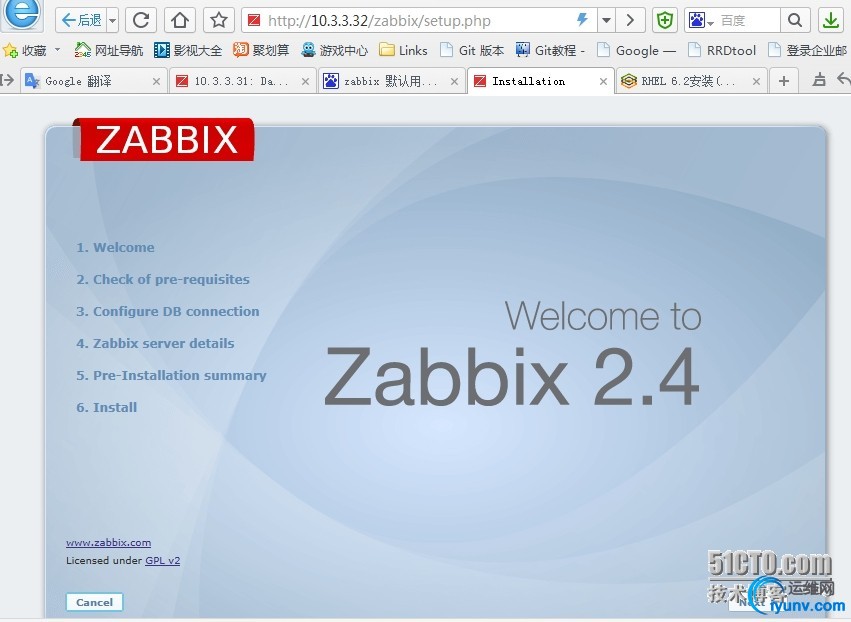Click the search magnifier icon
Viewport: 851px width, 622px height.
tap(795, 21)
